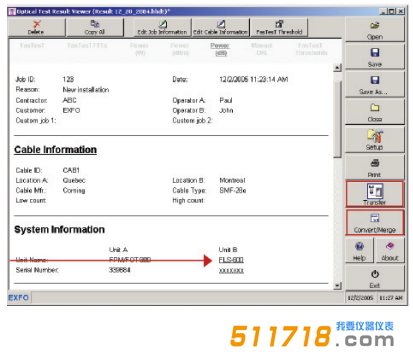413x362 pixels.
Task: Click the Delete toolbar button
Action: click(x=36, y=27)
